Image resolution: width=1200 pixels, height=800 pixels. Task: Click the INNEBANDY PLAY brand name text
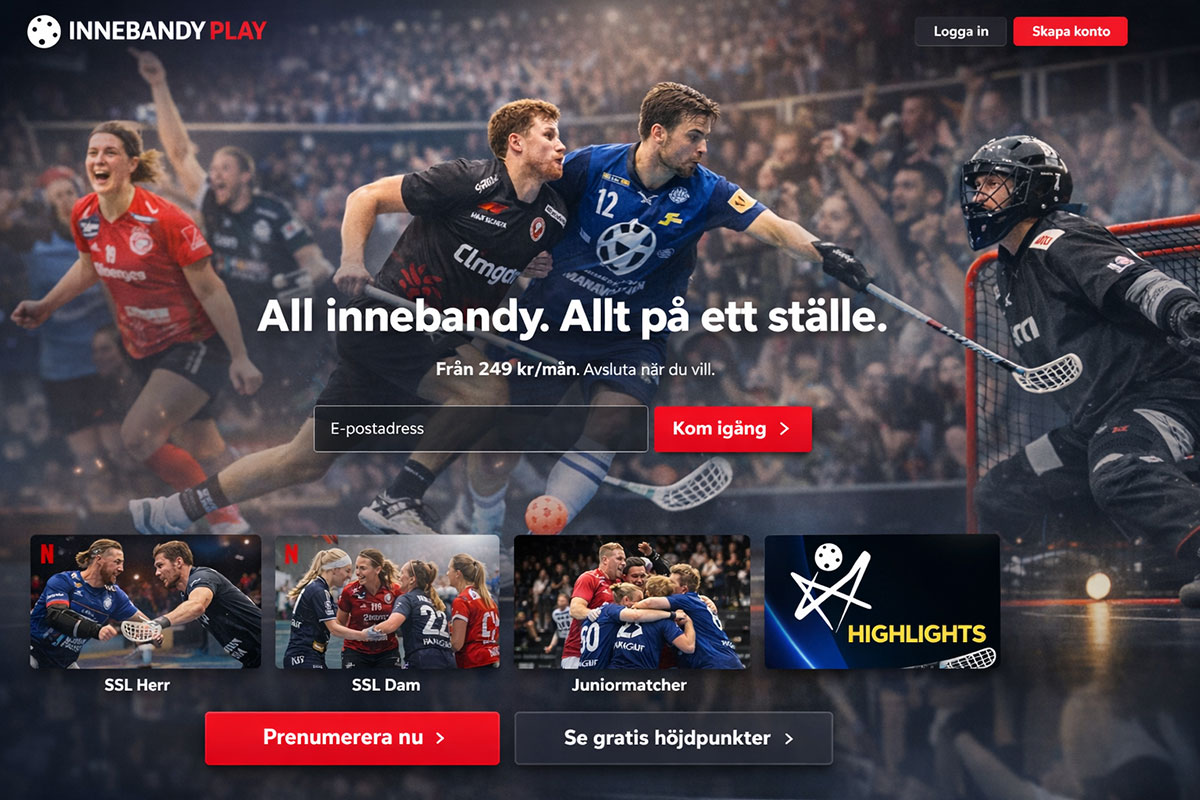(x=167, y=31)
